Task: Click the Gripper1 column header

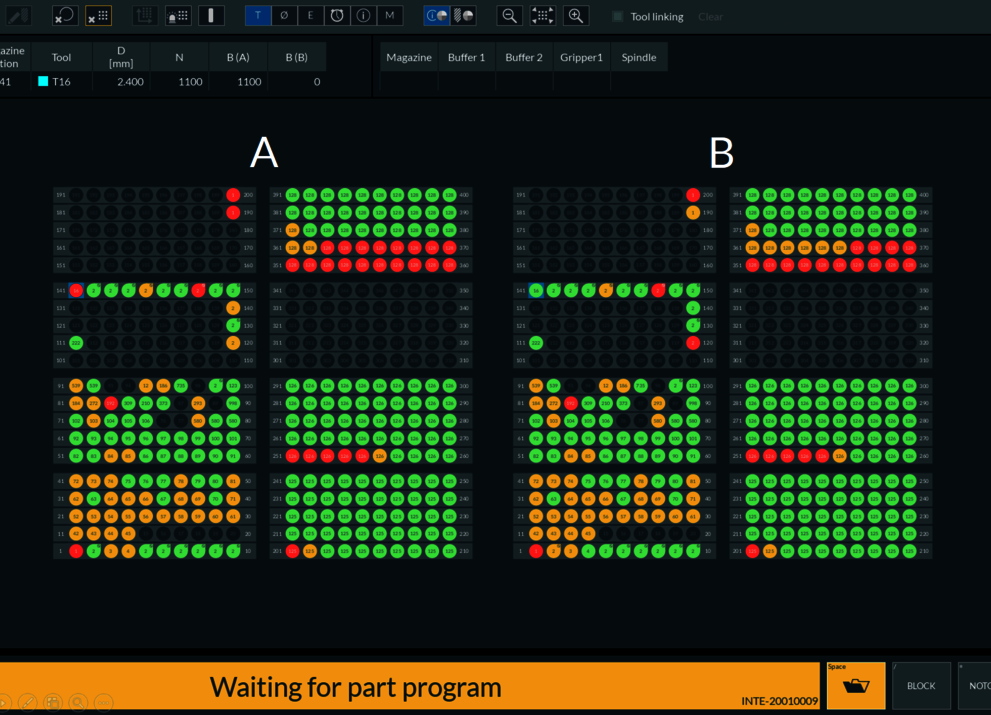Action: point(581,57)
